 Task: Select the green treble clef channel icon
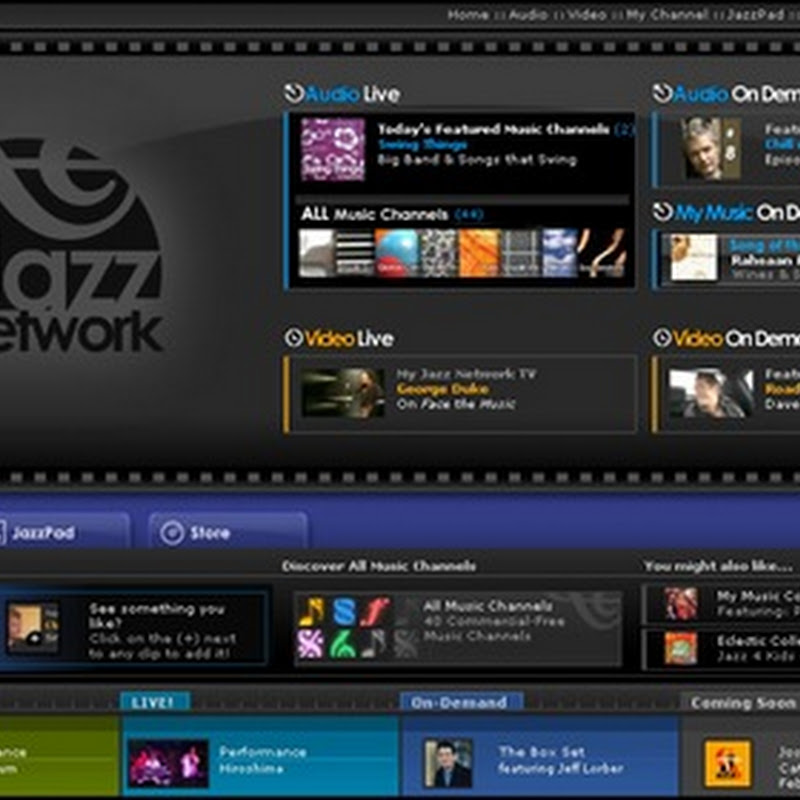pos(343,644)
